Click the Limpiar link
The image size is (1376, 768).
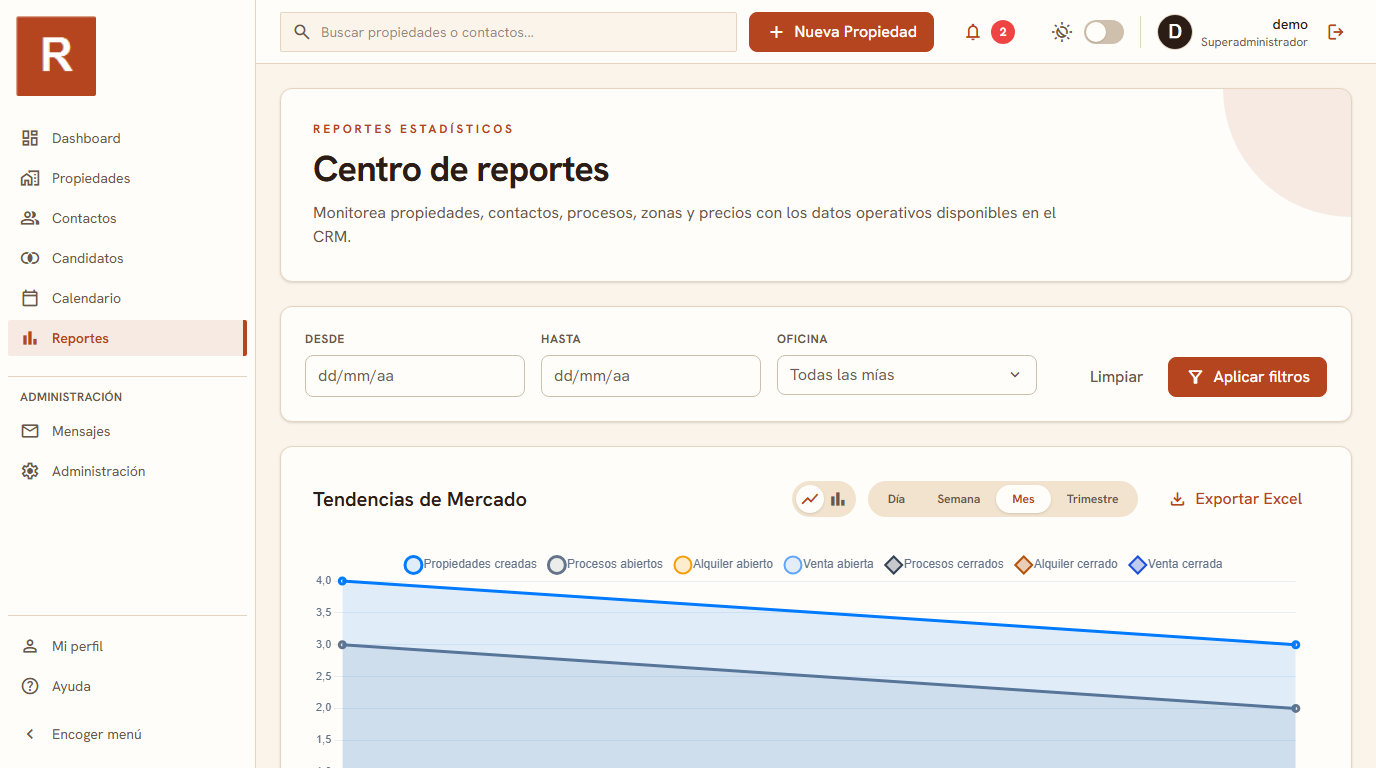pyautogui.click(x=1116, y=377)
